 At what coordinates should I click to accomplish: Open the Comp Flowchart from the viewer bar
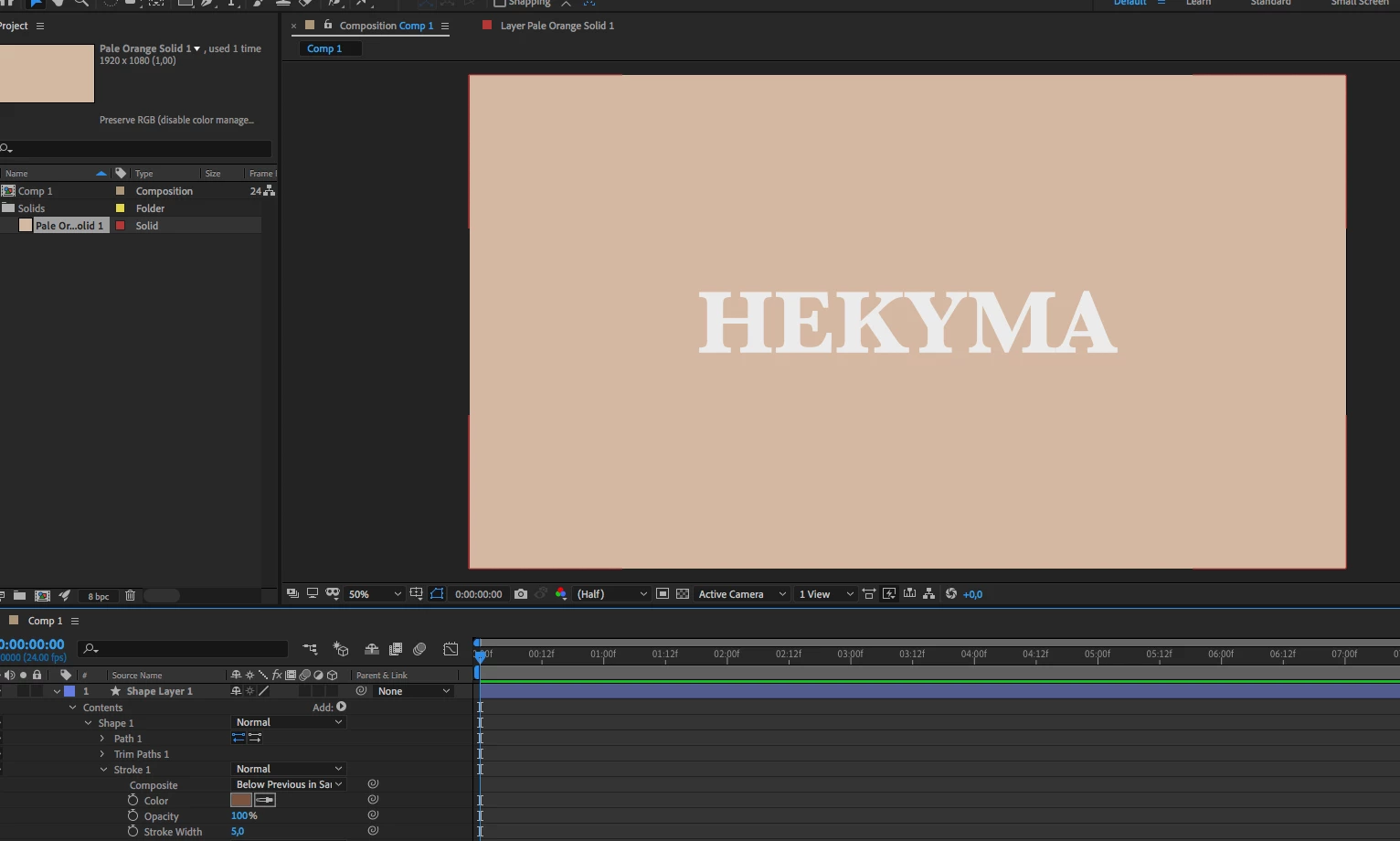[929, 593]
